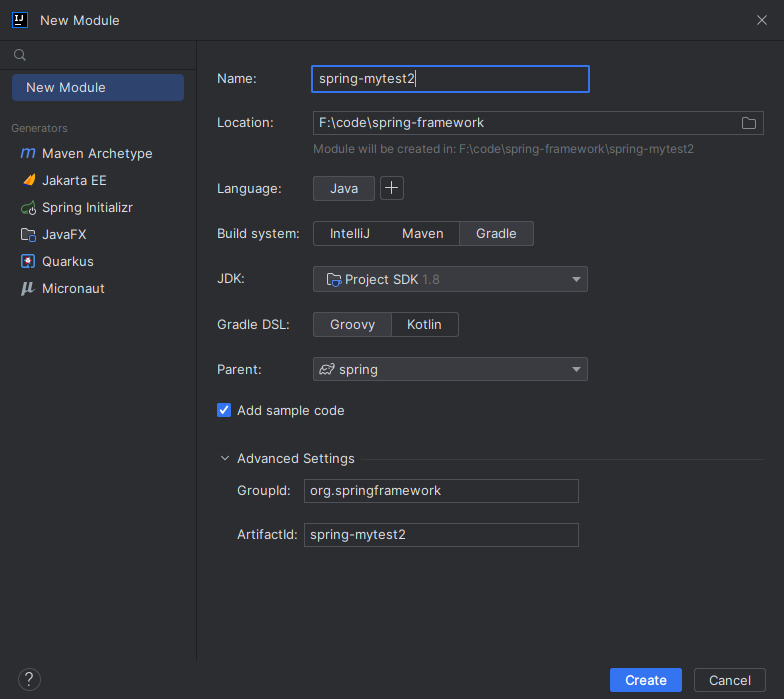
Task: Click the Spring Initializr generator icon
Action: tap(28, 208)
